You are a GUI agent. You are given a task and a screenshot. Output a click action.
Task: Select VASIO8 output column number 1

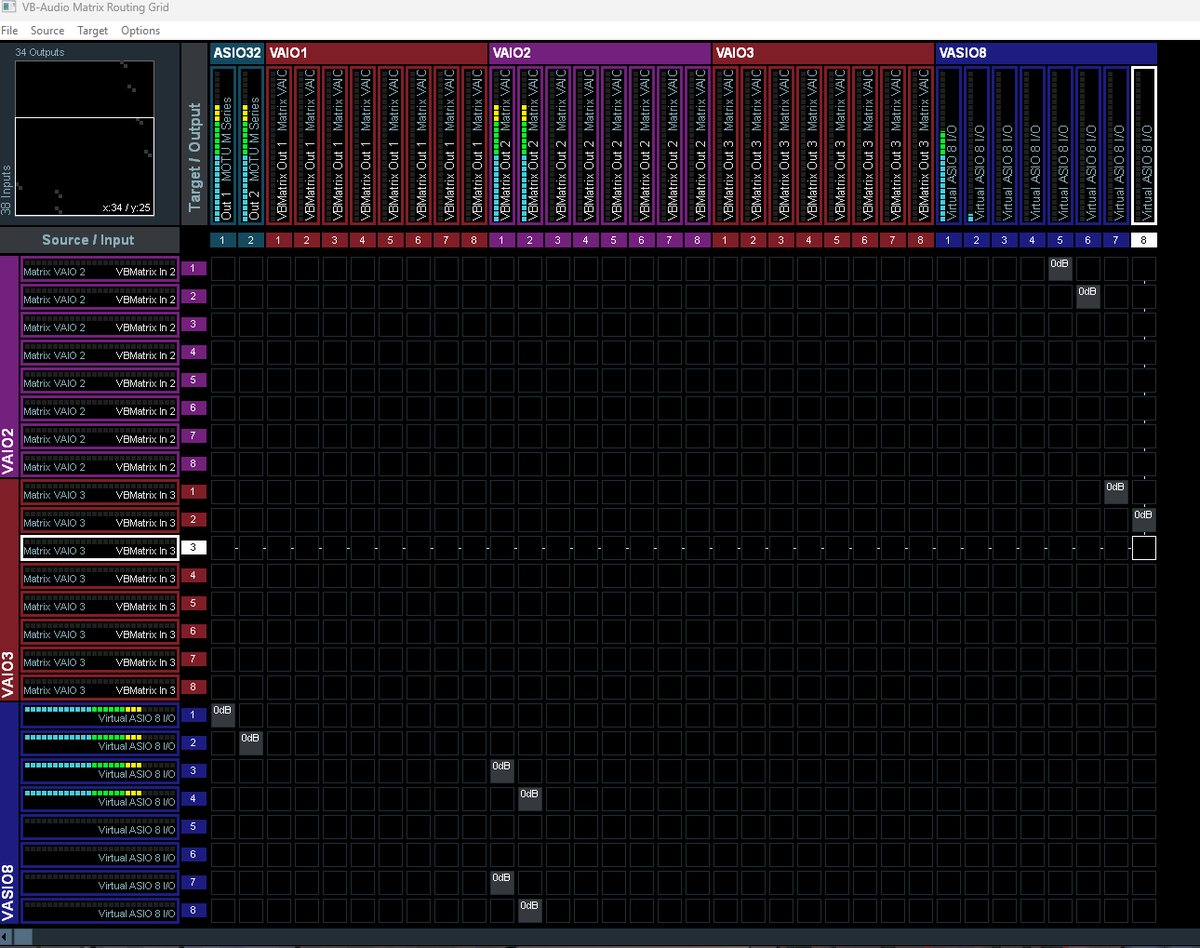click(x=949, y=240)
